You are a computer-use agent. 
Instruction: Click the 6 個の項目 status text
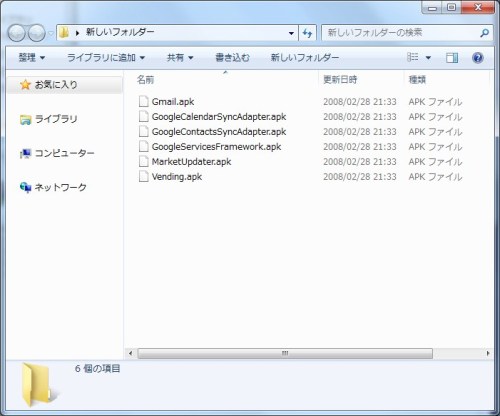pos(97,369)
